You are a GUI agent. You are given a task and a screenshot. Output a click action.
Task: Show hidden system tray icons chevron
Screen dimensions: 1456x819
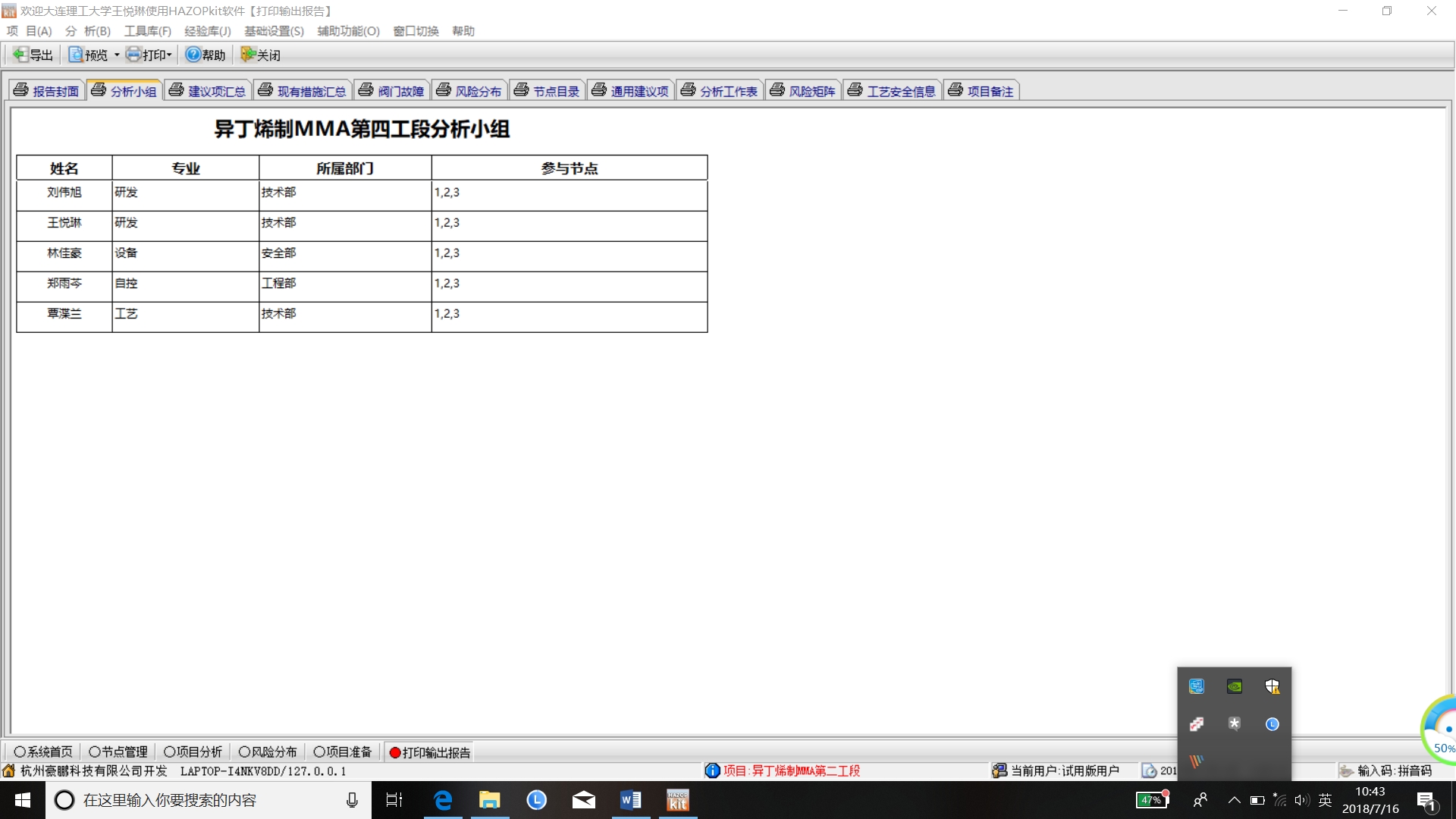[1234, 800]
